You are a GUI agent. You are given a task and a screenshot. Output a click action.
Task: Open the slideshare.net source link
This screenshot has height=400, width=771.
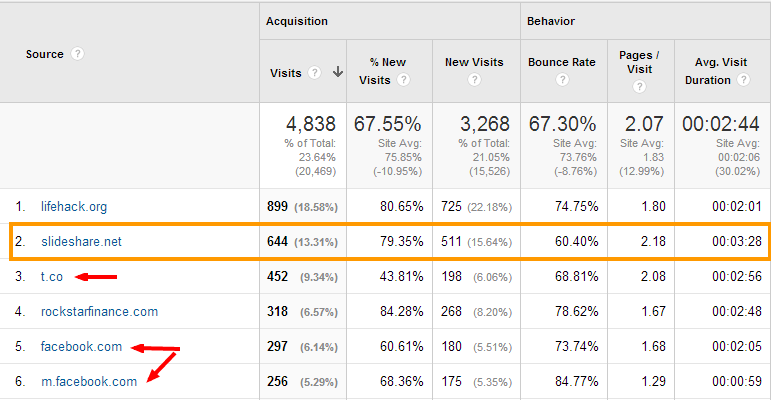tap(81, 242)
